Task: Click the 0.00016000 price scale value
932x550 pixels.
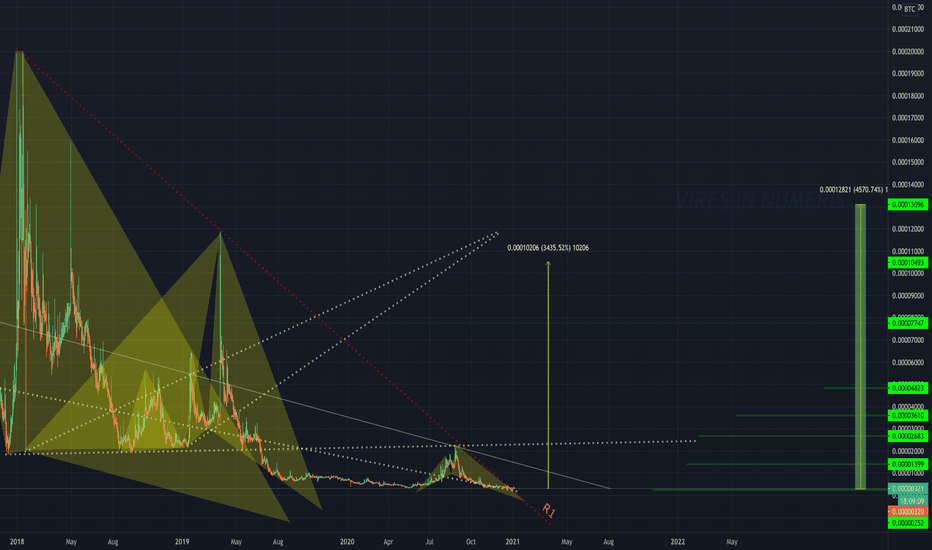Action: click(x=908, y=140)
